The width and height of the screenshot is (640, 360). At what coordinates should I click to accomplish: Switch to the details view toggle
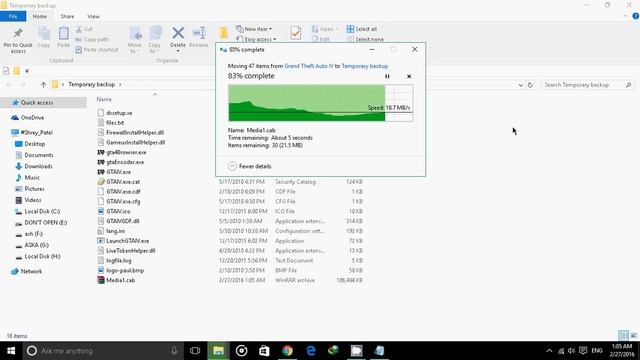point(623,336)
